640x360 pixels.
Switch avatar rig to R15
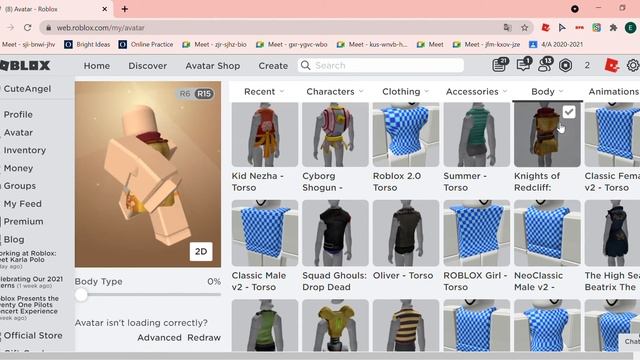tap(204, 93)
